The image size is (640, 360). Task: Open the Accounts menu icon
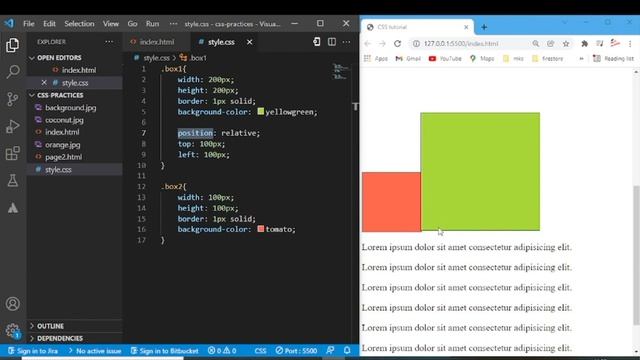coord(12,304)
